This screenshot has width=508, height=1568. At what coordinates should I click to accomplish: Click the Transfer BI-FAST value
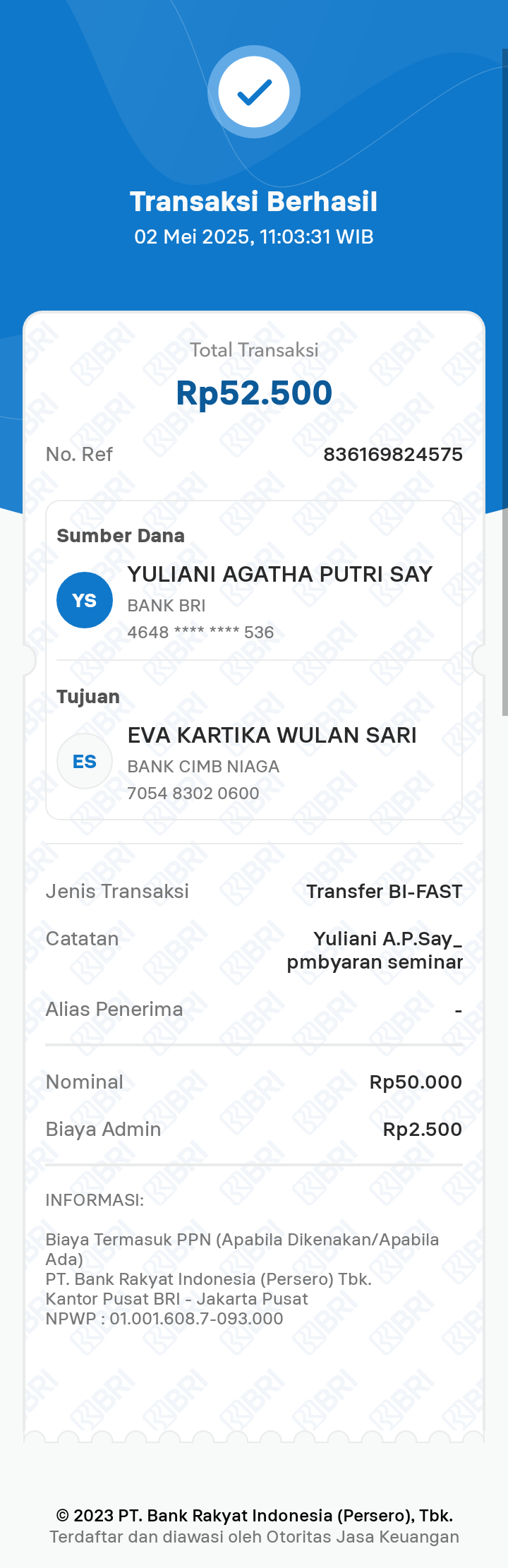click(x=384, y=892)
